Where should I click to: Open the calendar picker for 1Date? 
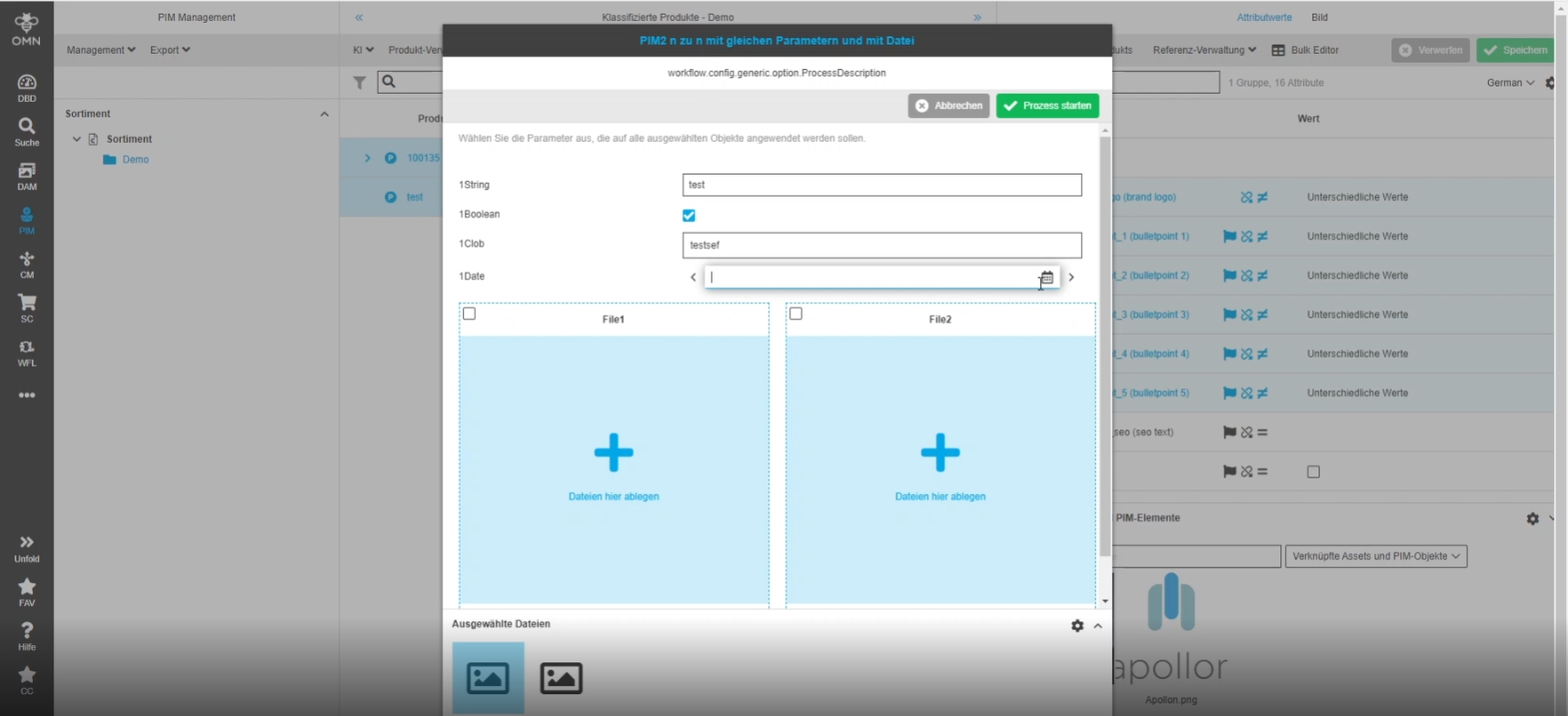(x=1047, y=277)
